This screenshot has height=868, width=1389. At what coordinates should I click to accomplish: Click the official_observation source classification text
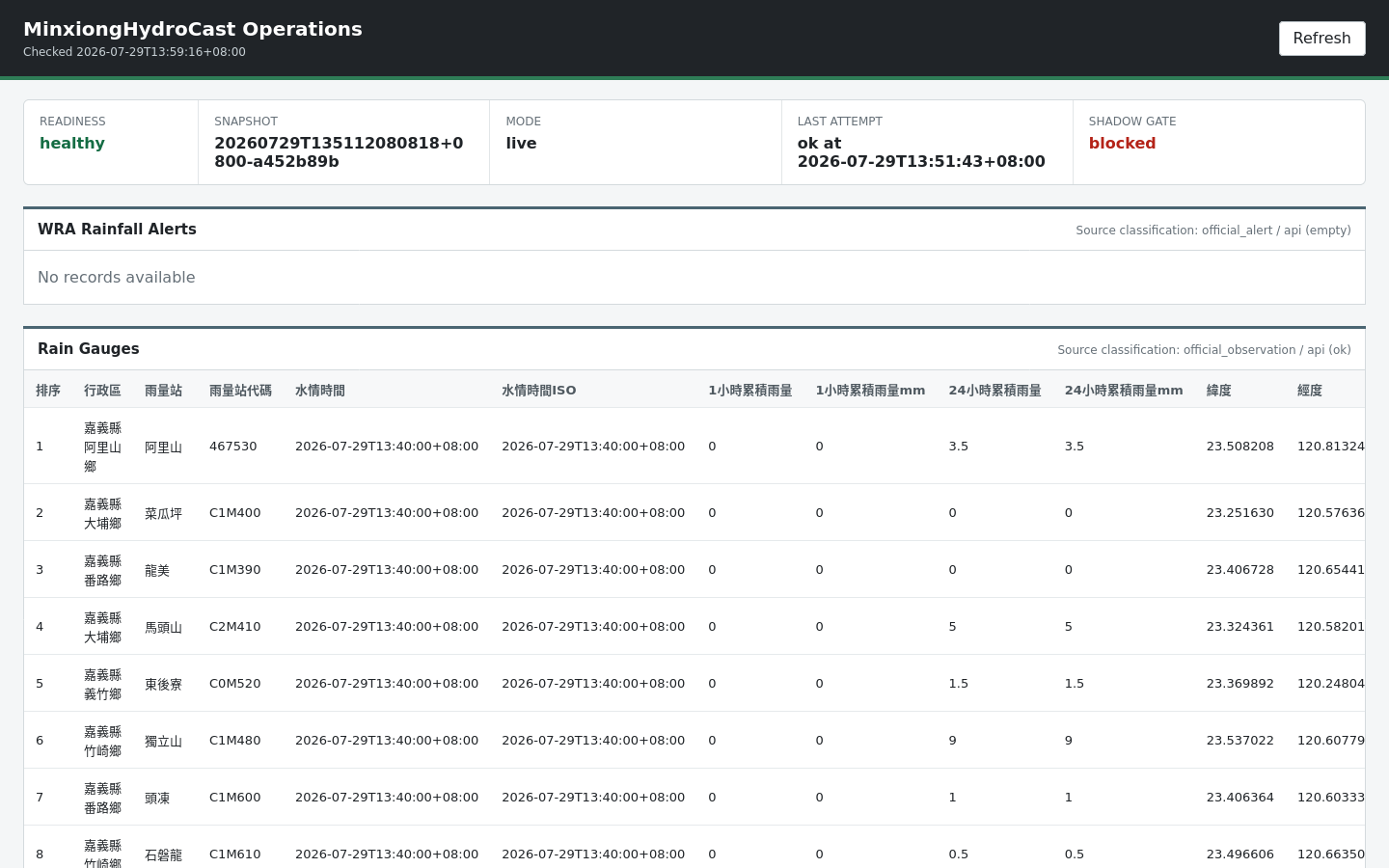click(1204, 350)
